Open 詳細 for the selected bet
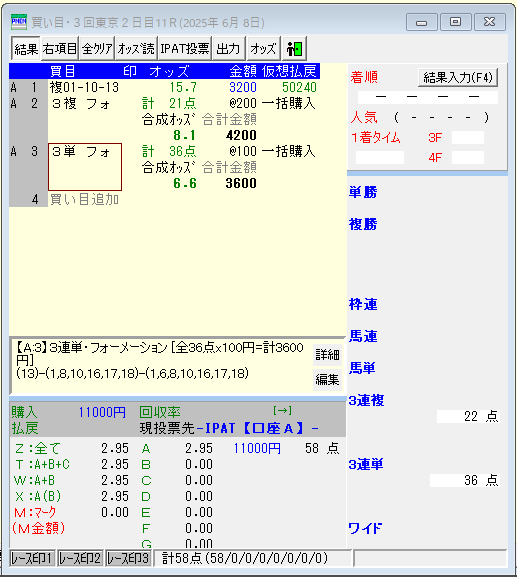The image size is (517, 577). pos(327,355)
